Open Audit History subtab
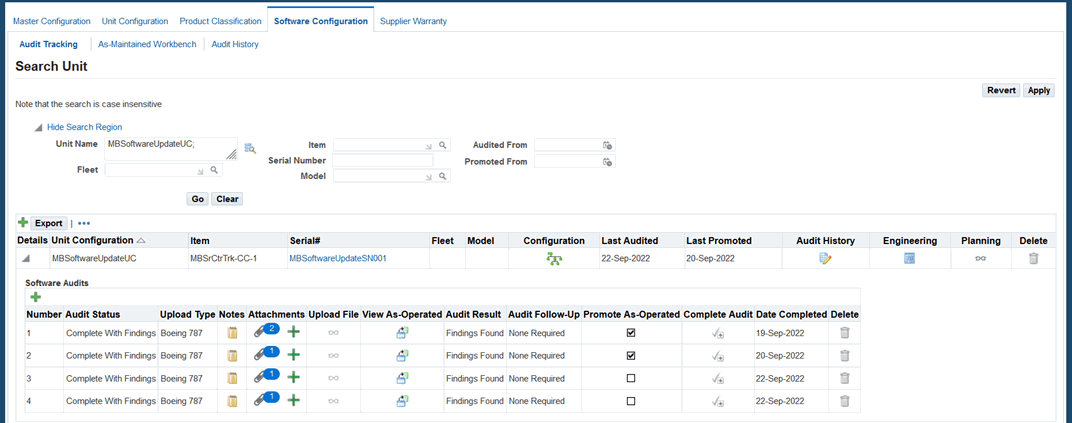The height and width of the screenshot is (423, 1072). pos(234,44)
